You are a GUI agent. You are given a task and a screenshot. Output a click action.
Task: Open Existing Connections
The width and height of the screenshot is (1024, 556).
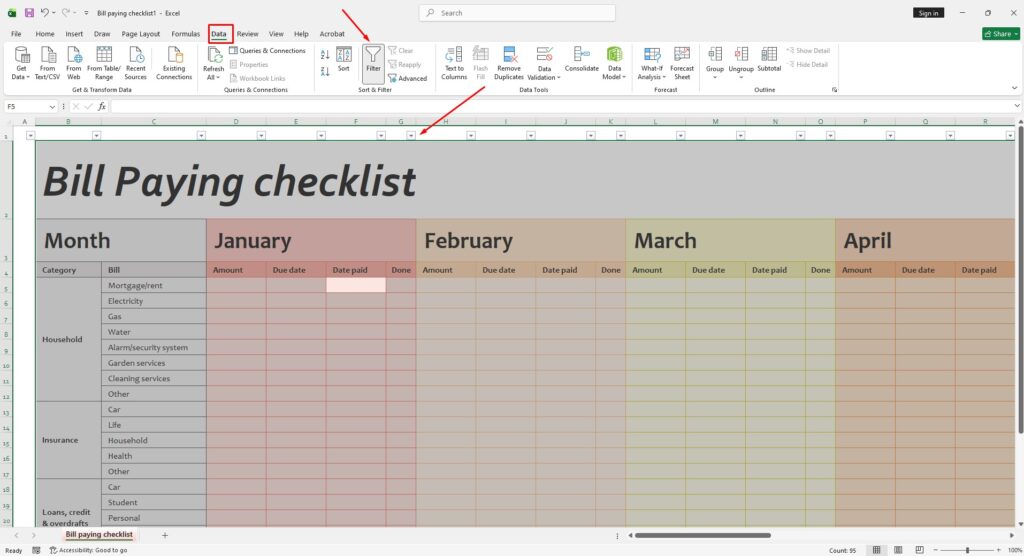[174, 63]
